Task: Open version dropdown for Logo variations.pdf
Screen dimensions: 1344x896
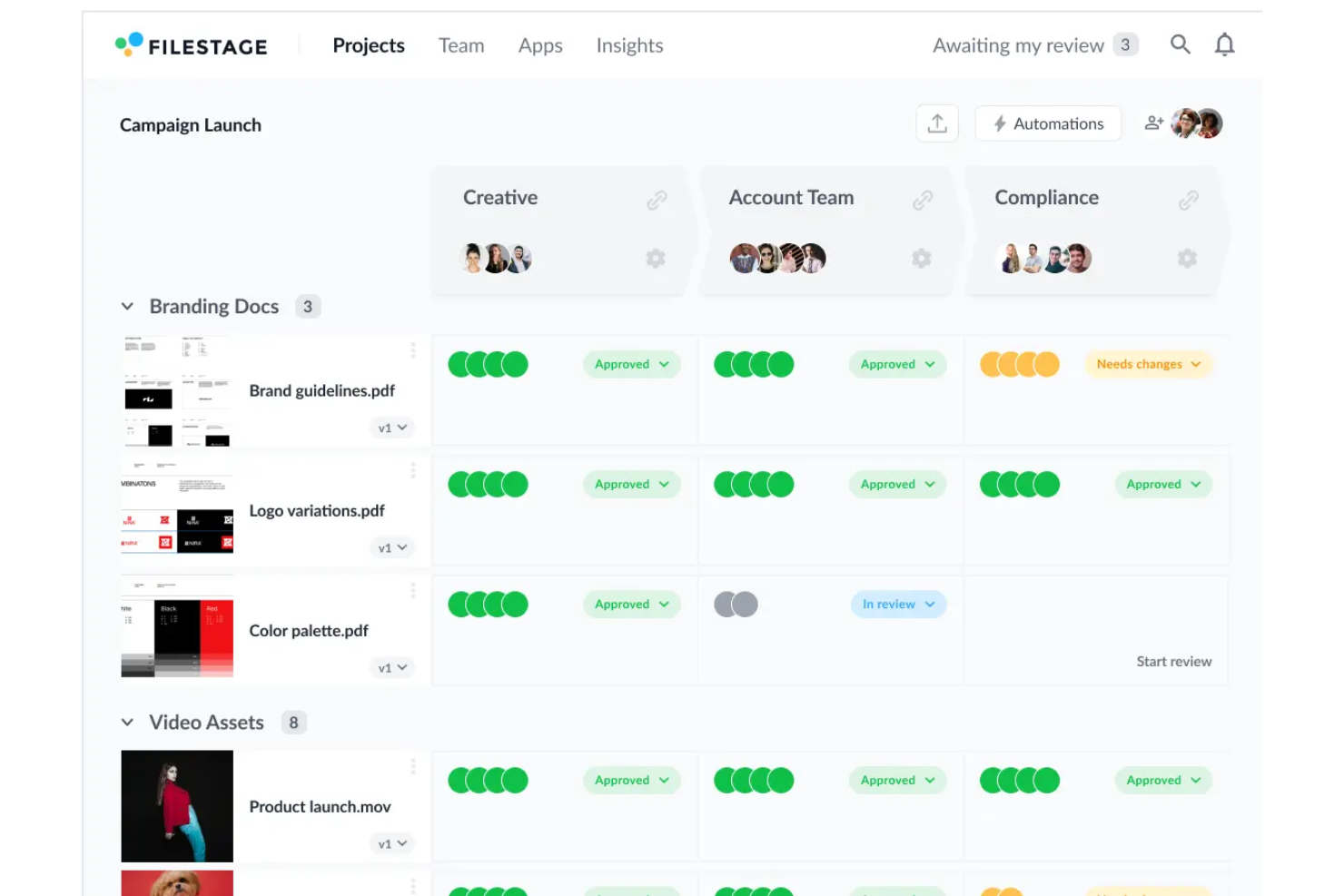Action: coord(392,547)
